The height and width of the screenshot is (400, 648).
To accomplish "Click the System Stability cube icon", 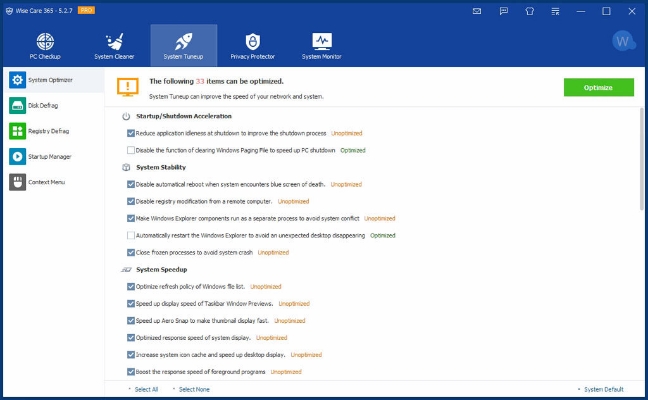I will (x=126, y=167).
